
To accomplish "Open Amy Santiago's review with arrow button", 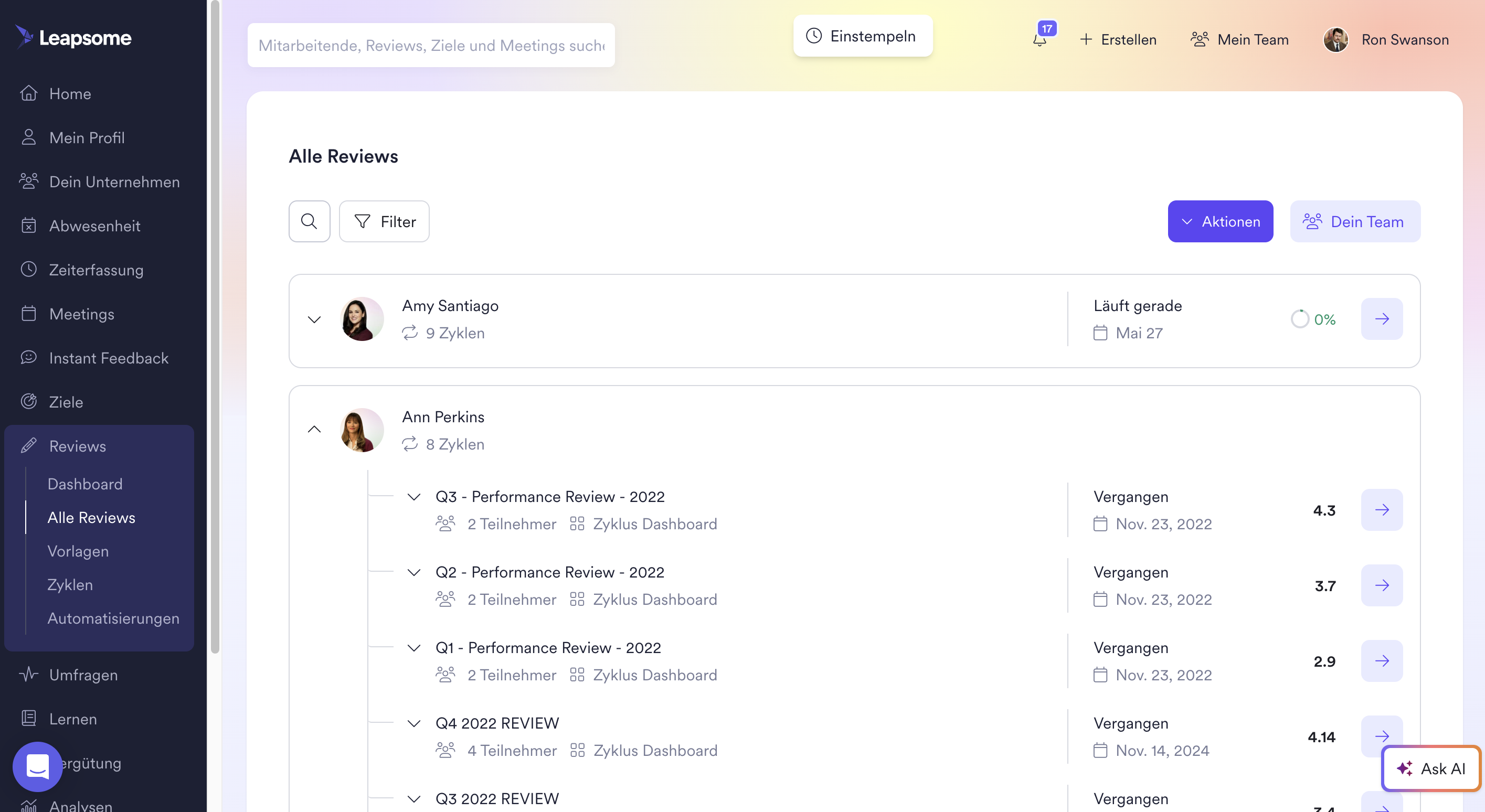I will click(x=1382, y=319).
